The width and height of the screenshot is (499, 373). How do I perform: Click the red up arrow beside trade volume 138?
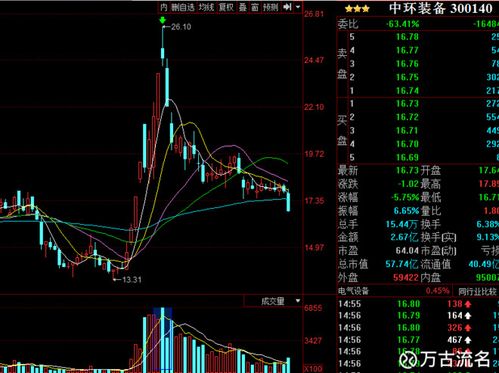point(468,304)
